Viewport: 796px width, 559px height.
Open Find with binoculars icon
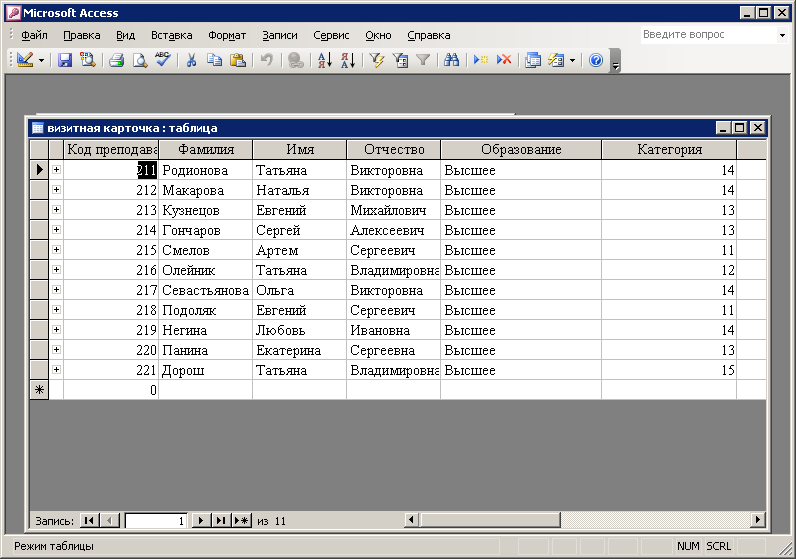[451, 60]
